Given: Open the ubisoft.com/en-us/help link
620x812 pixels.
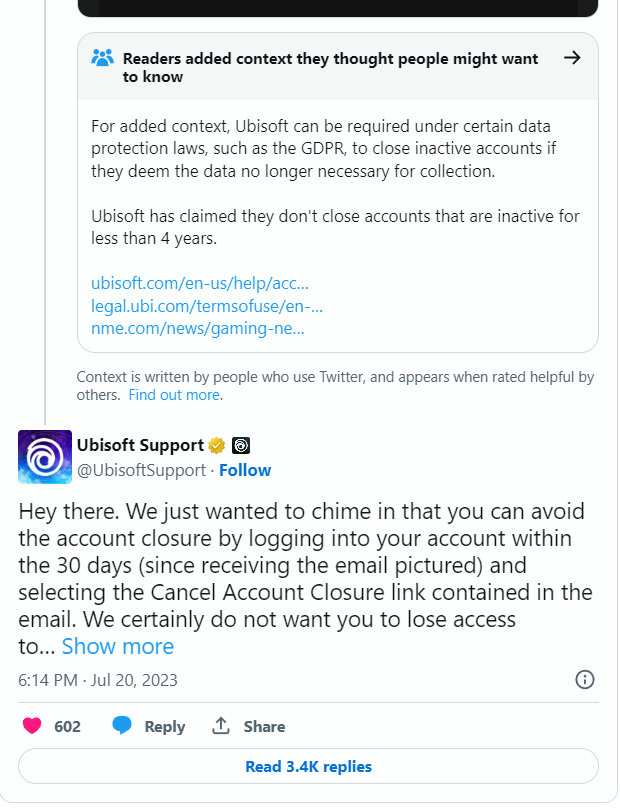Looking at the screenshot, I should (x=200, y=283).
